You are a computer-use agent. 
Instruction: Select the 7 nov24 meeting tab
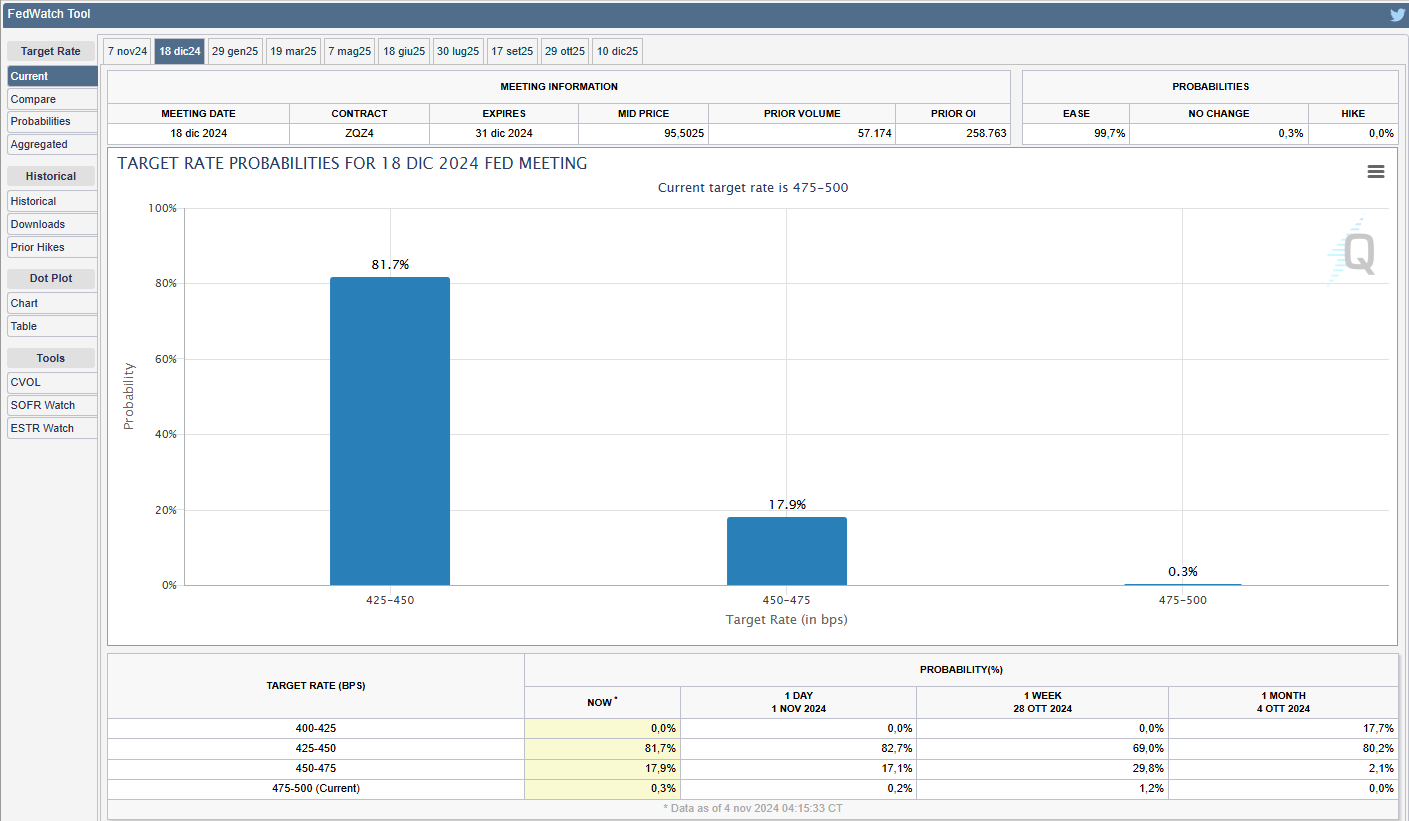point(128,51)
